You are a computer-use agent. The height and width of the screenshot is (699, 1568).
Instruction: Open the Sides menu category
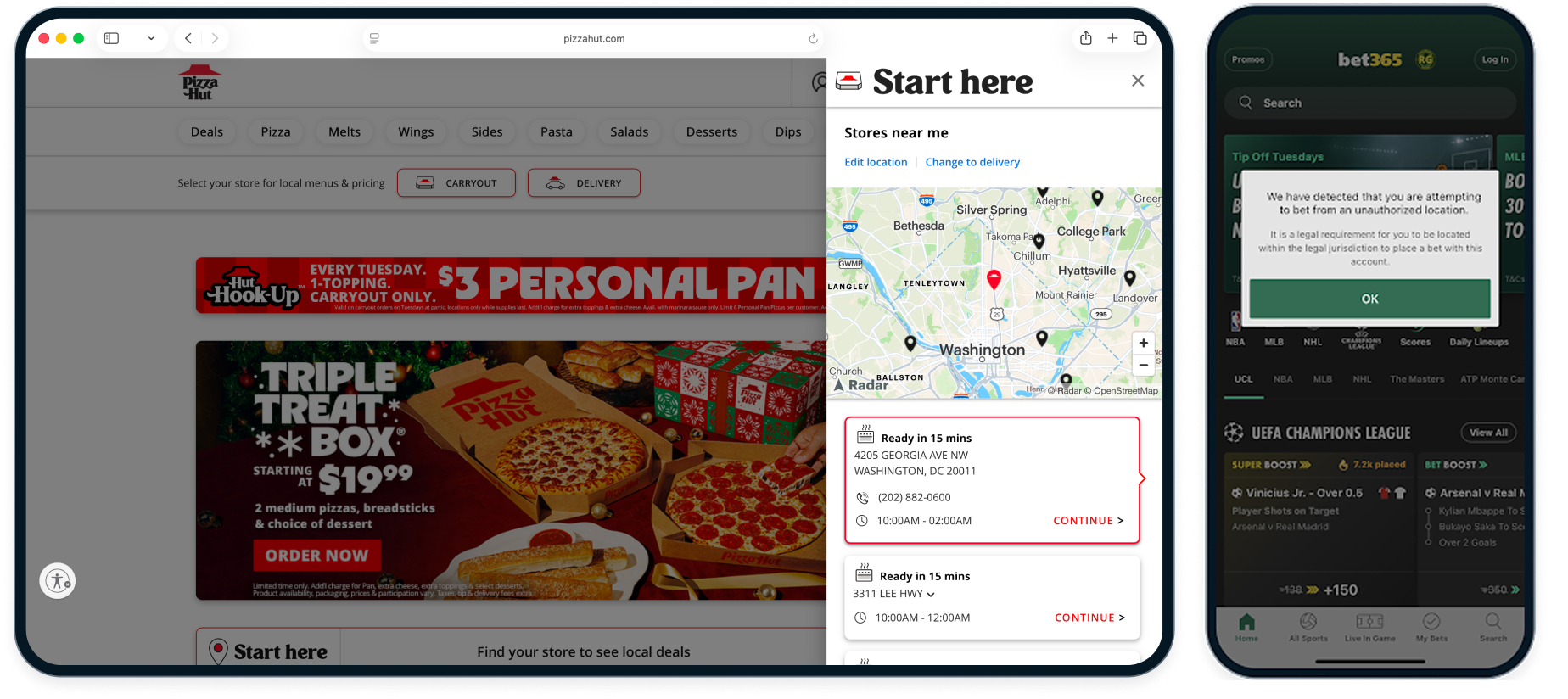(487, 131)
